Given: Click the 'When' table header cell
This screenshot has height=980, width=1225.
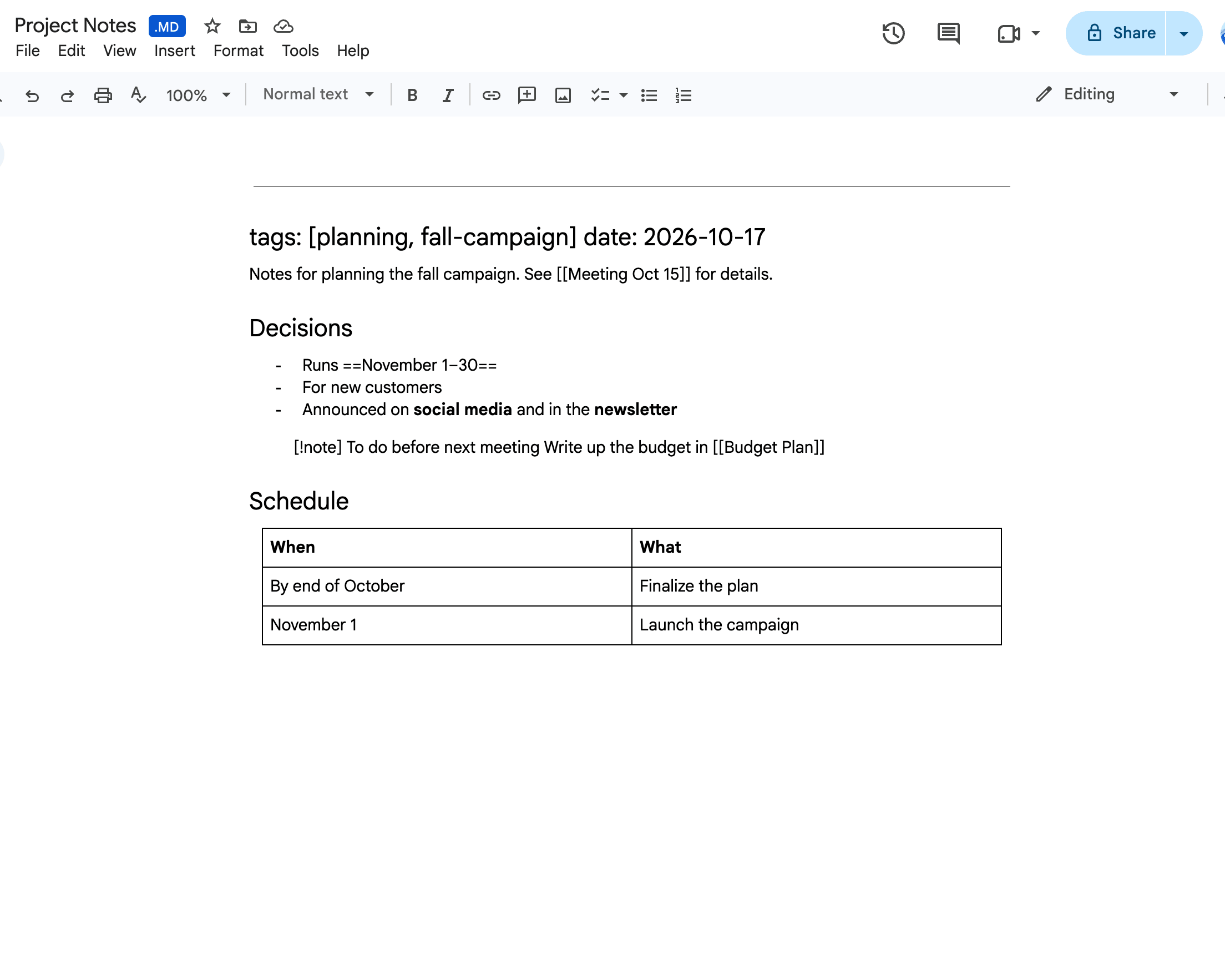Looking at the screenshot, I should click(447, 547).
